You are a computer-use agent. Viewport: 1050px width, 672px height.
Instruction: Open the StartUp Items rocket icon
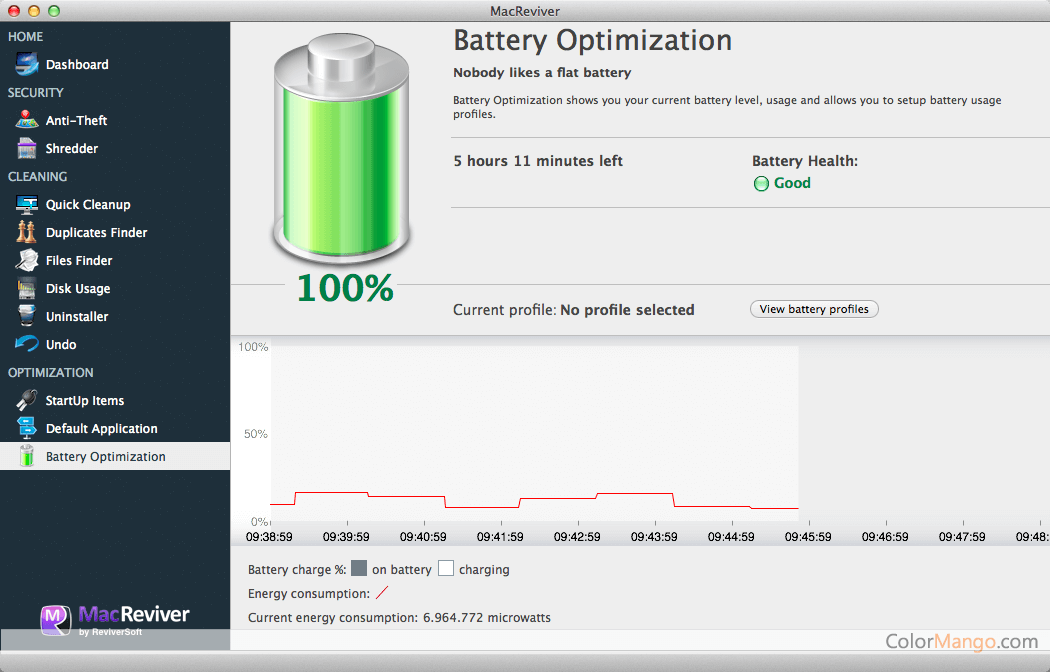click(27, 400)
